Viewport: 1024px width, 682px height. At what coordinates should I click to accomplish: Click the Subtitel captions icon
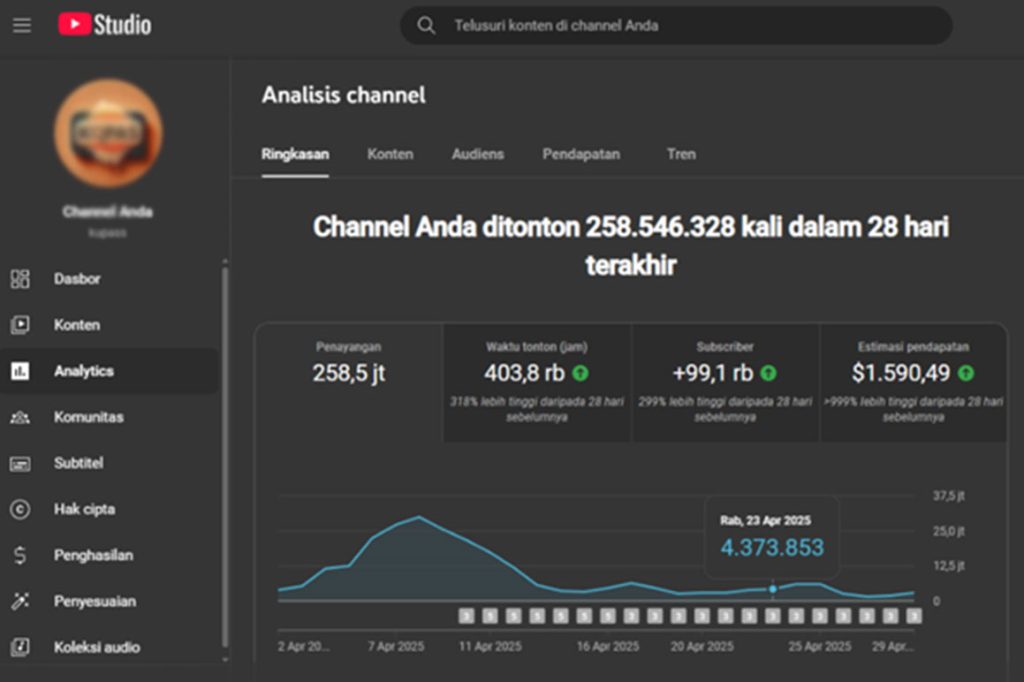[x=20, y=463]
